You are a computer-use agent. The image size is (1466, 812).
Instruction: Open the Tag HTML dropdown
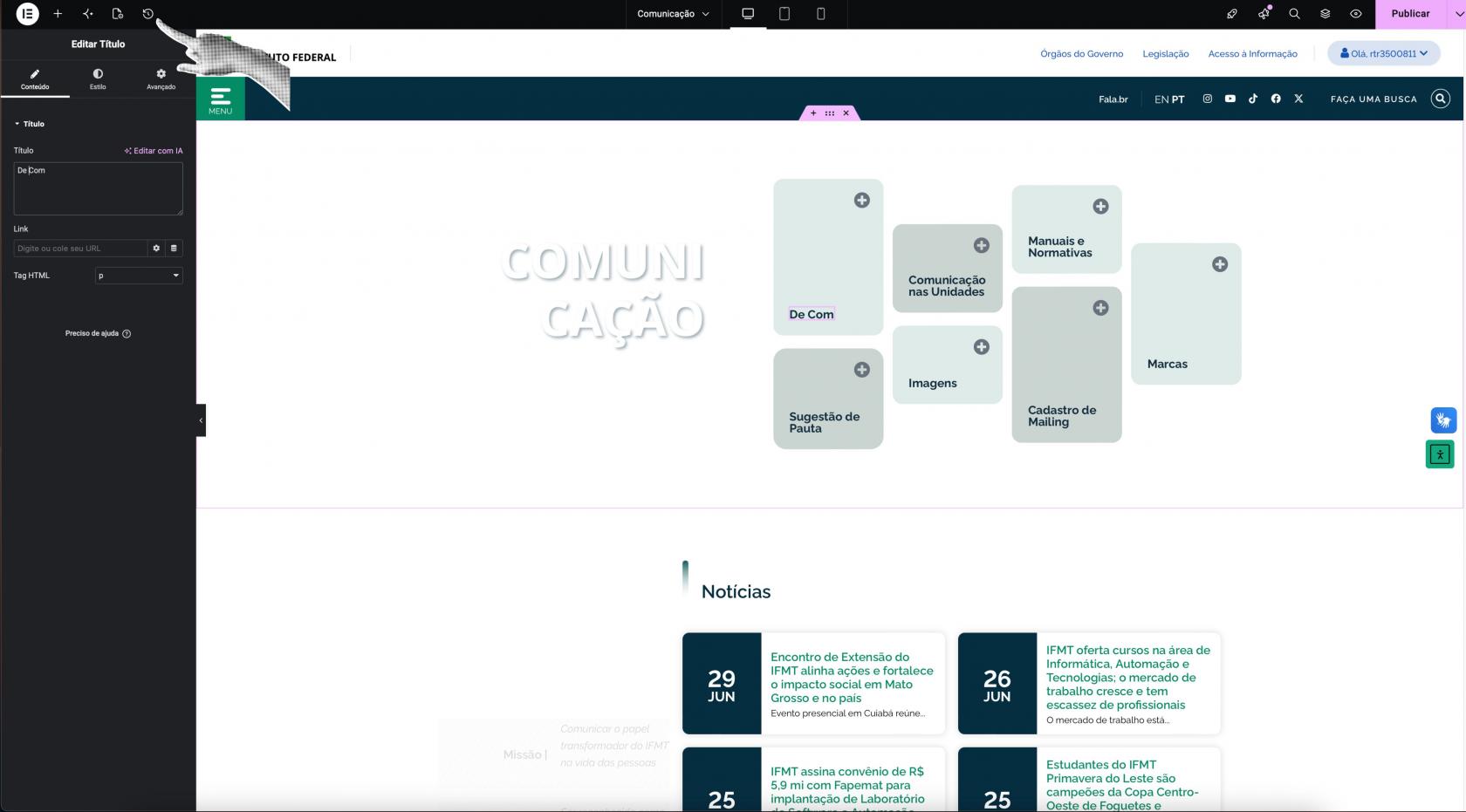click(139, 276)
